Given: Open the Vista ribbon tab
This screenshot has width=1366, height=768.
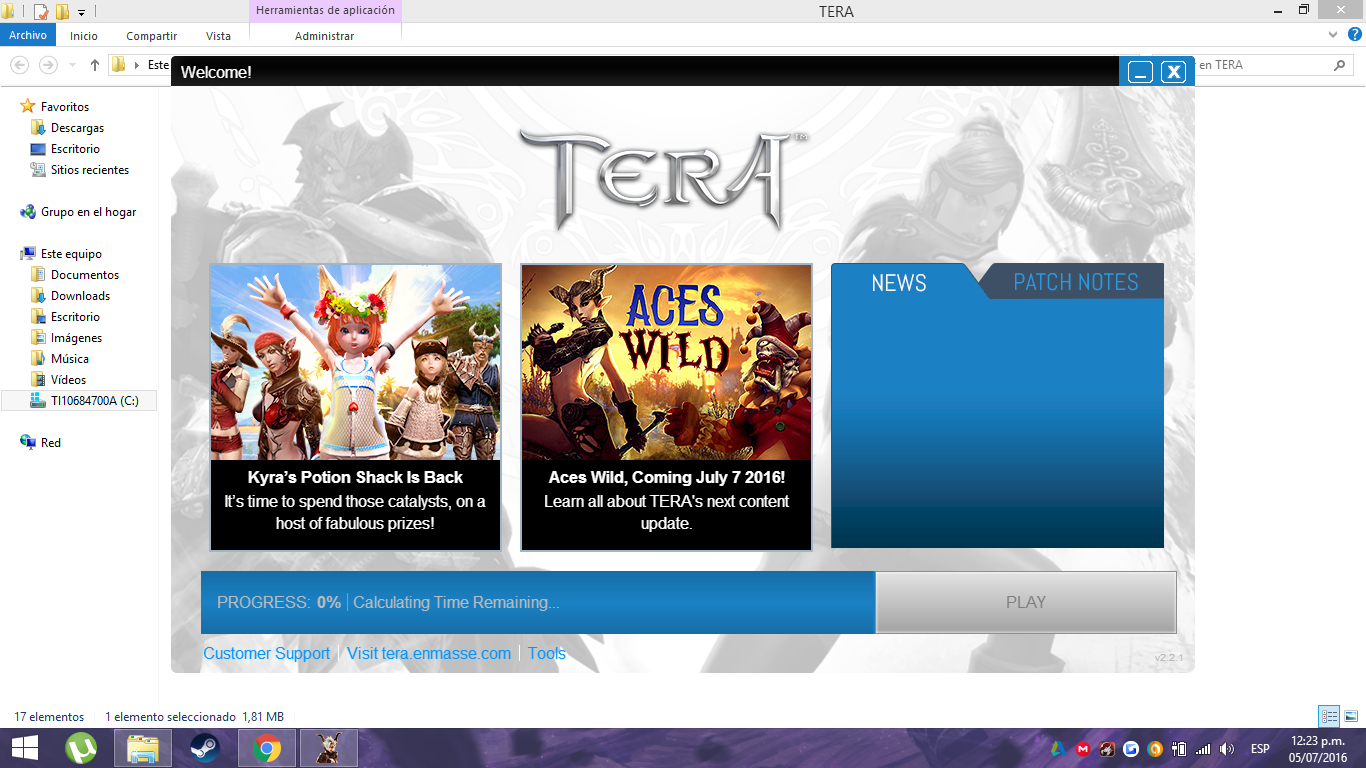Looking at the screenshot, I should pos(218,36).
